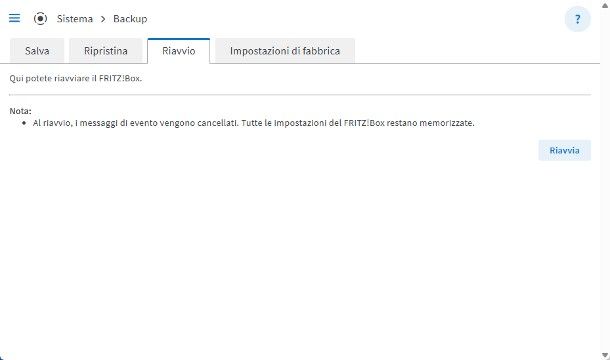Switch to the Salva tab

(x=37, y=51)
